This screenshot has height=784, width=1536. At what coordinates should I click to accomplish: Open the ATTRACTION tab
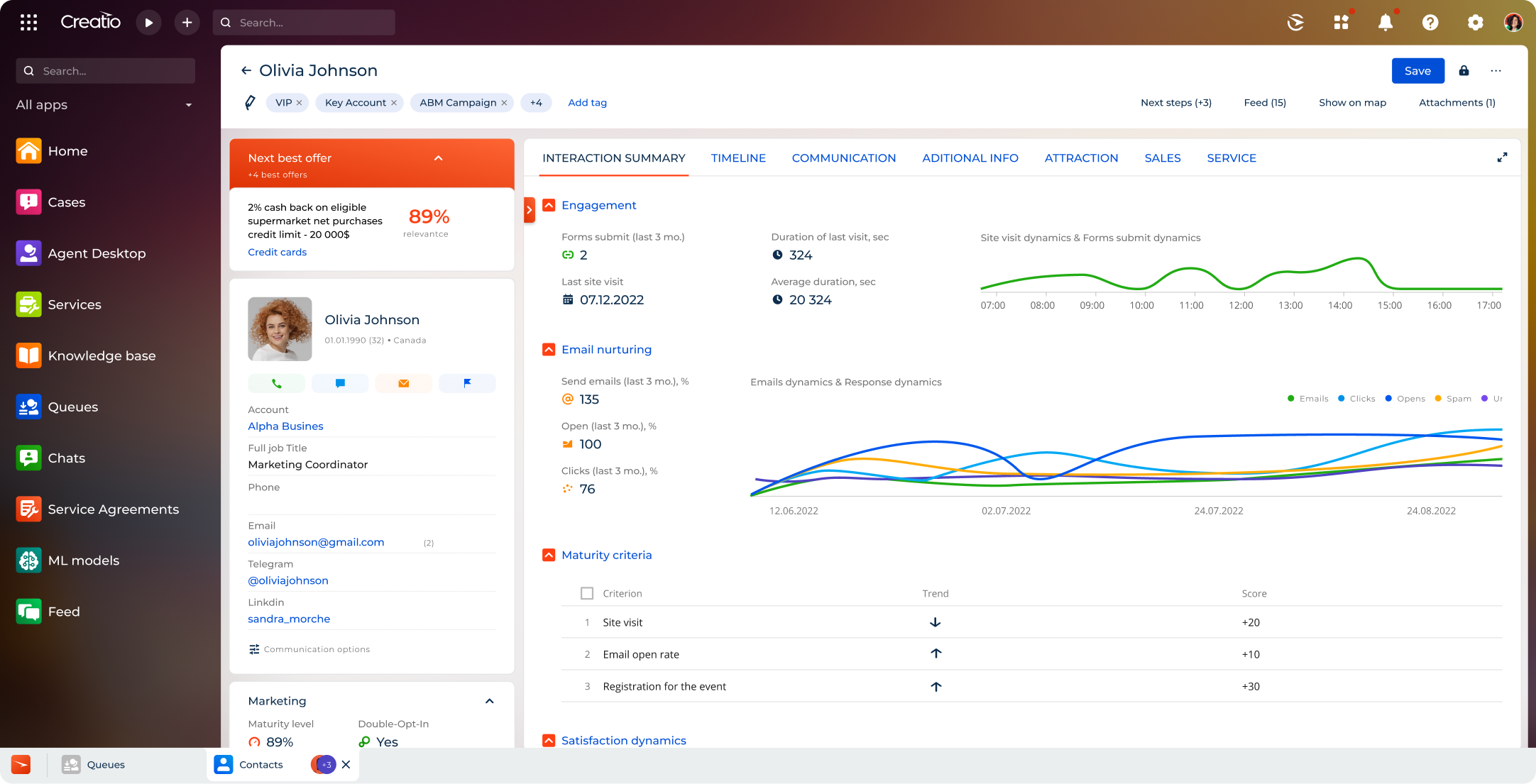point(1081,158)
